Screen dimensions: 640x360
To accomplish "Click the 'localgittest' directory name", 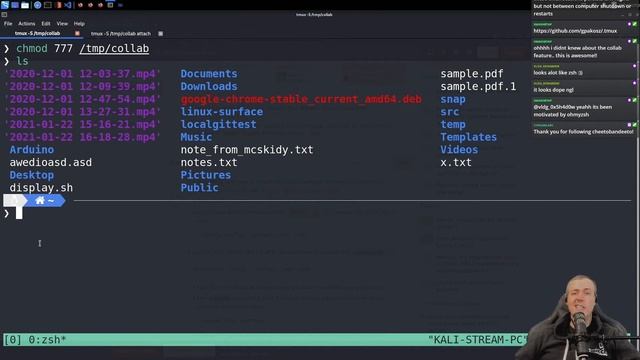I will (x=219, y=124).
